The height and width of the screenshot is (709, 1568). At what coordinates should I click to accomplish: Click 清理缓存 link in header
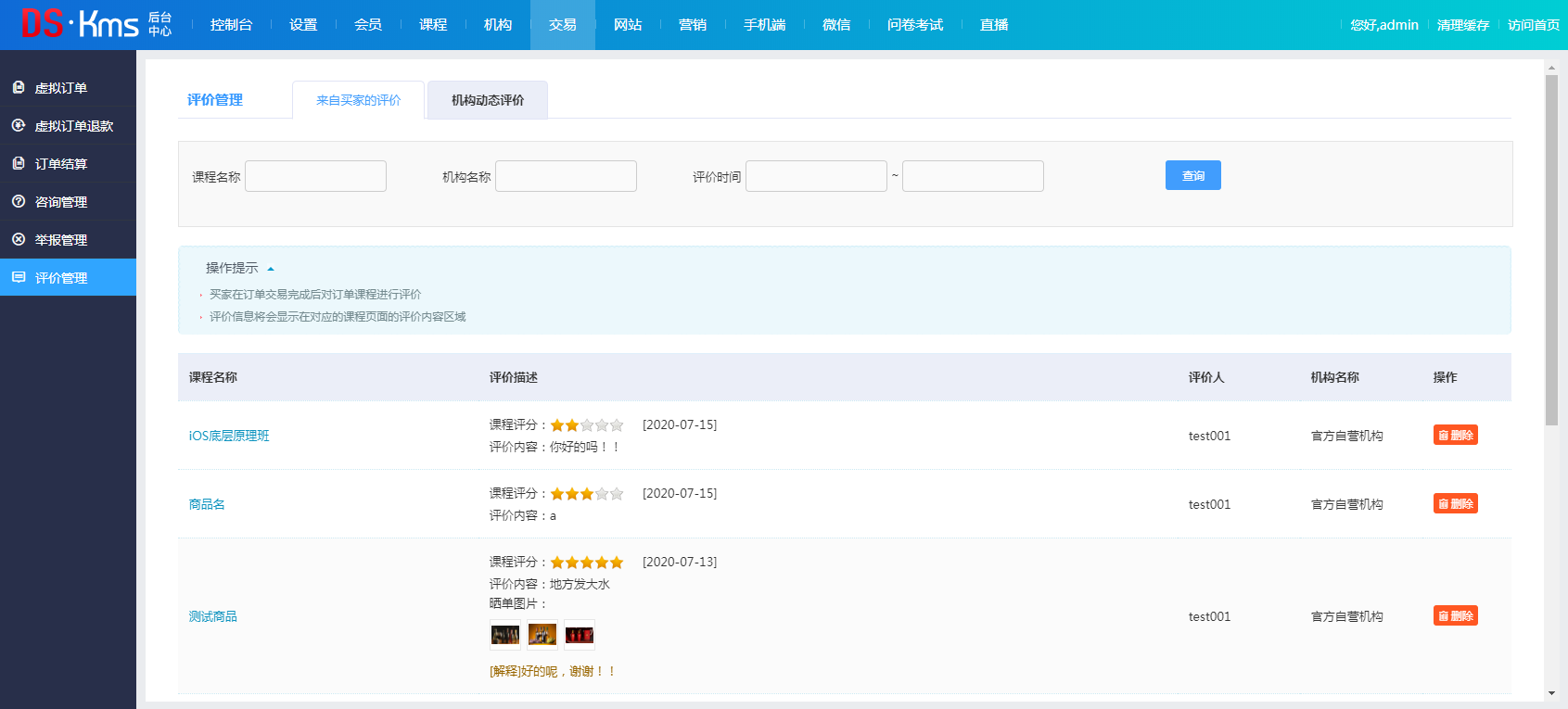[1463, 25]
